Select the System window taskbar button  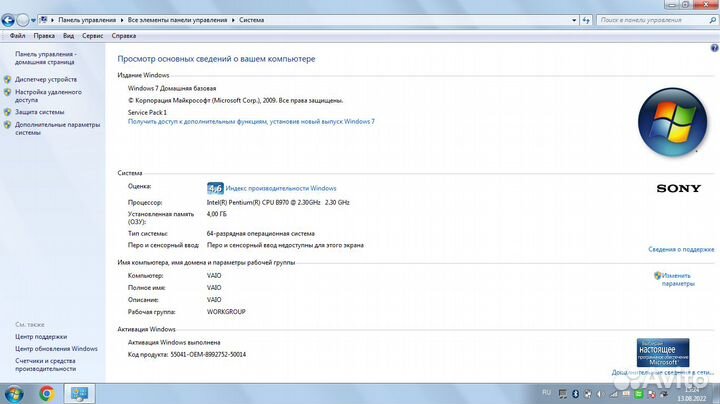coord(79,394)
